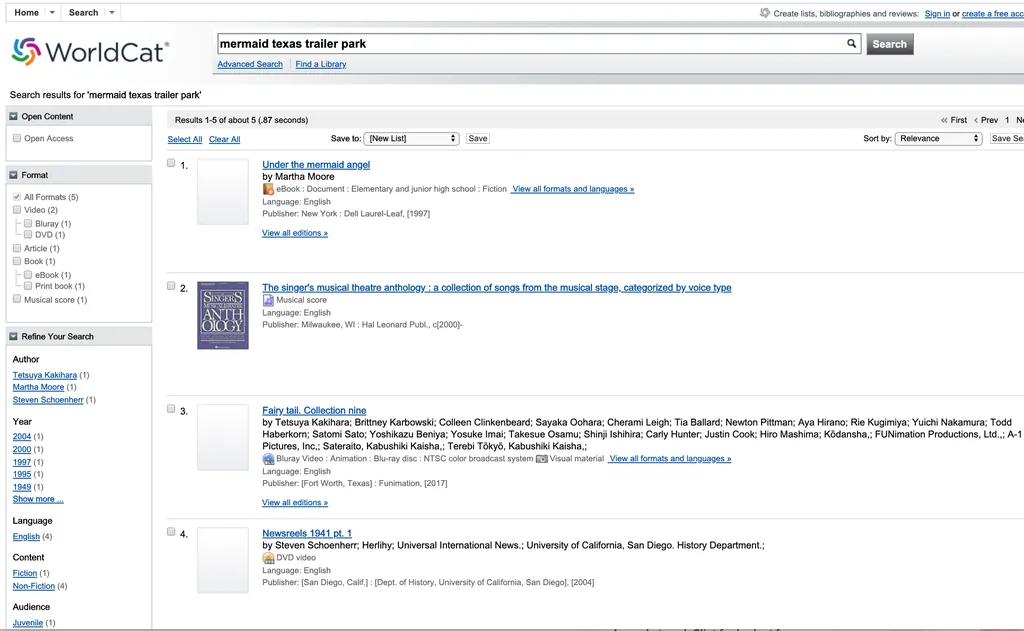1024x631 pixels.
Task: Select result 3 checkbox
Action: coord(171,409)
